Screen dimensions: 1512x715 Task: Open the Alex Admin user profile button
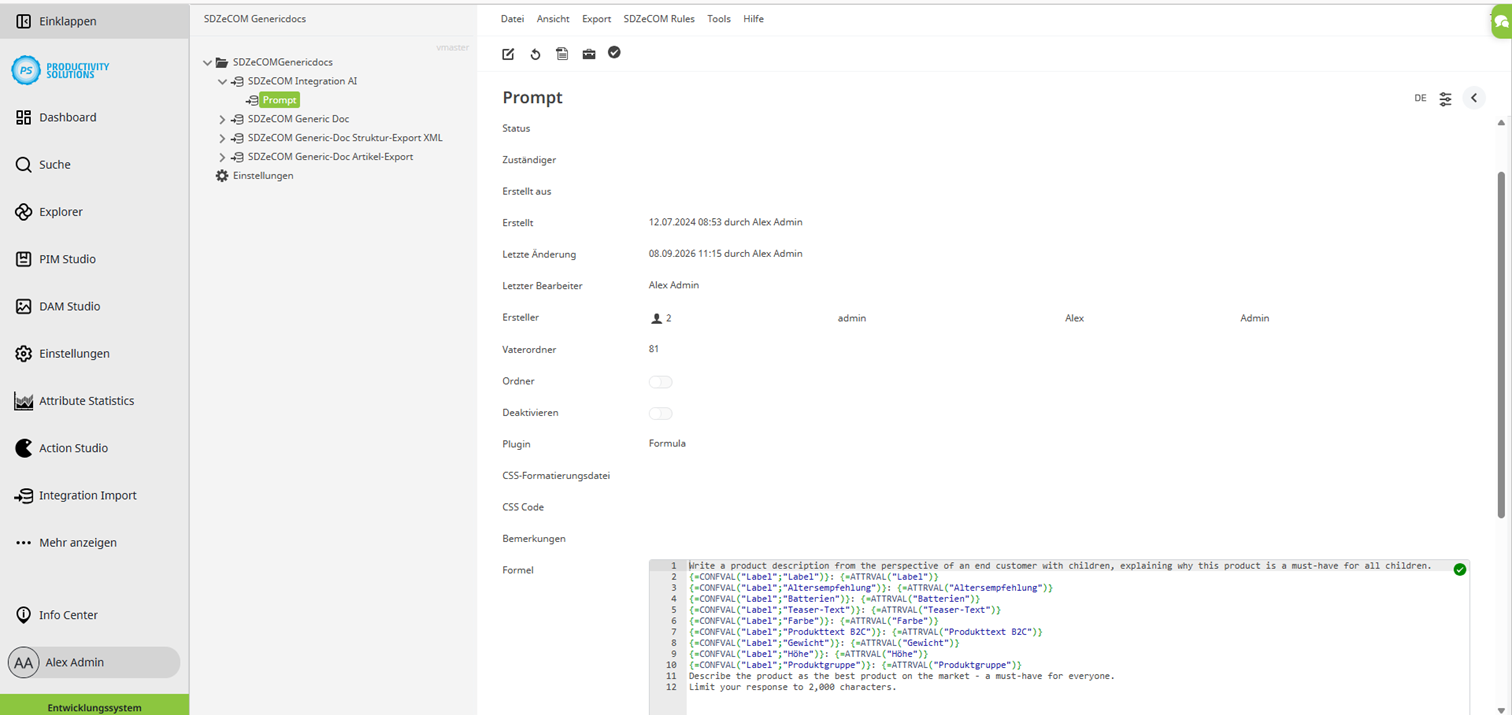pyautogui.click(x=94, y=662)
